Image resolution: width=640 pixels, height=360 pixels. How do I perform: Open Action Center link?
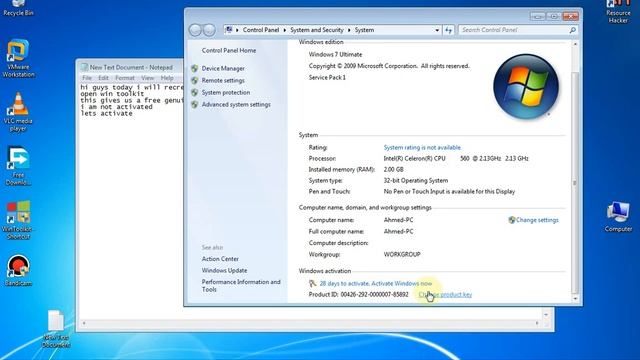pyautogui.click(x=220, y=259)
